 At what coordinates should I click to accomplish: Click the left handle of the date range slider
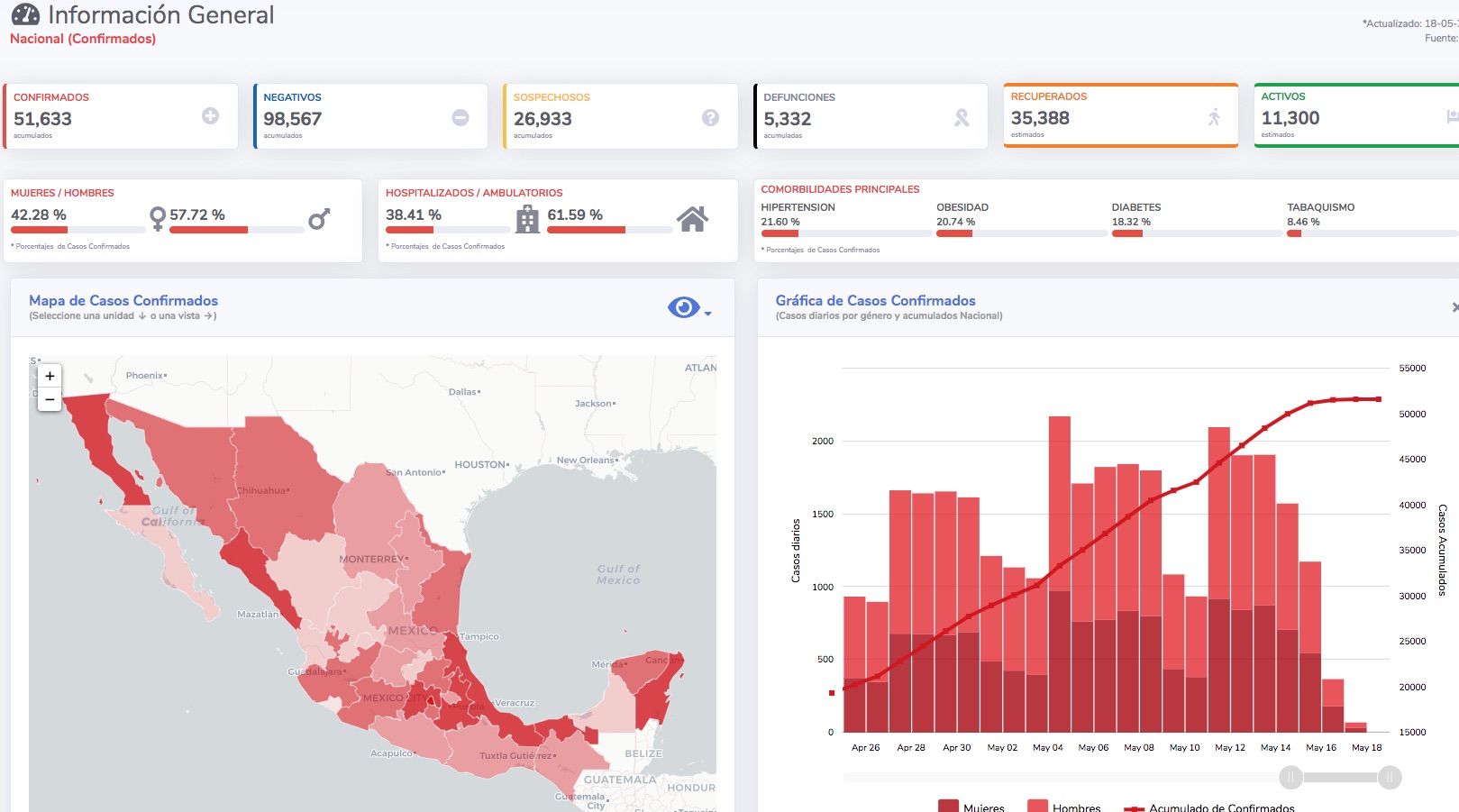tap(1290, 777)
